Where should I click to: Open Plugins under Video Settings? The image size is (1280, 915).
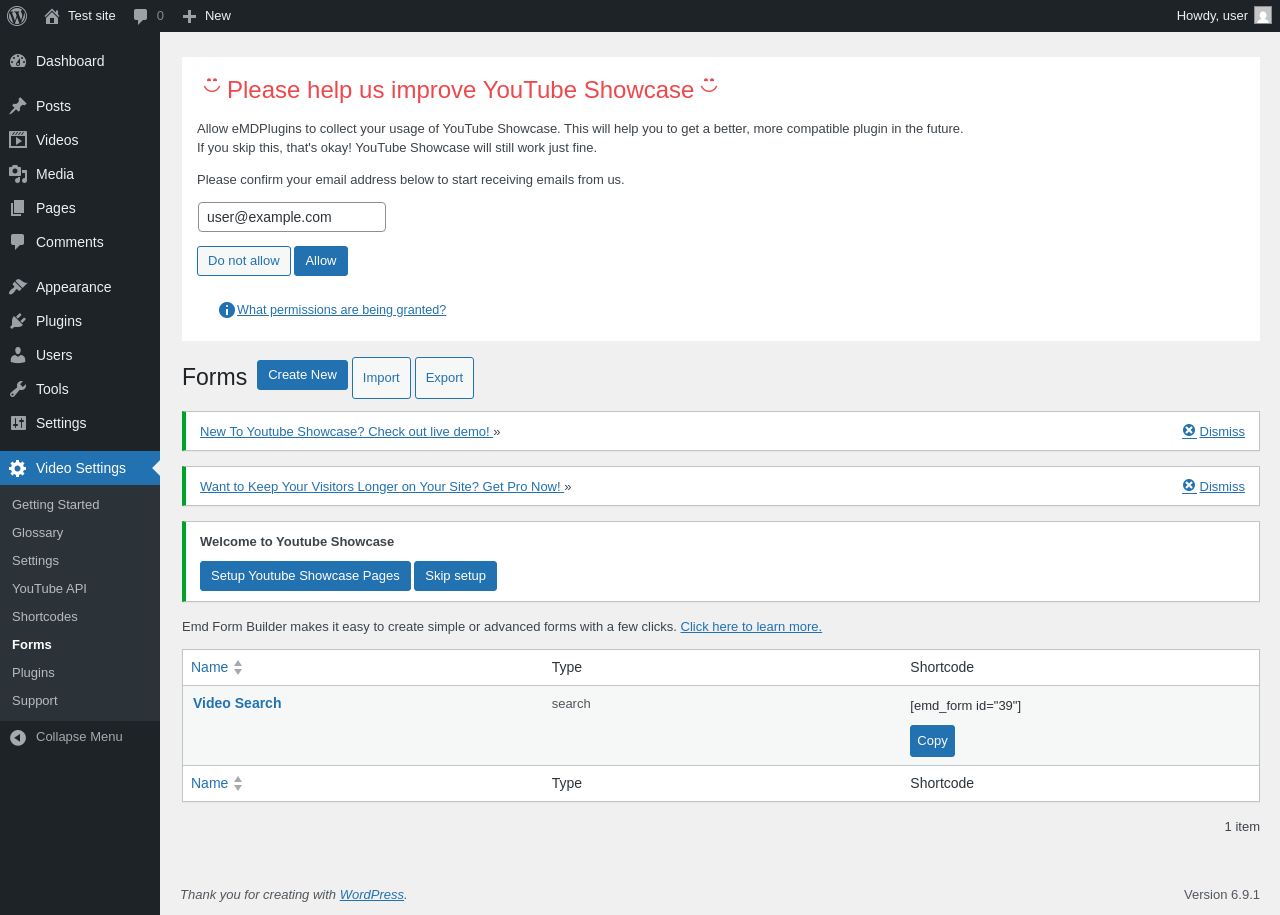click(33, 672)
